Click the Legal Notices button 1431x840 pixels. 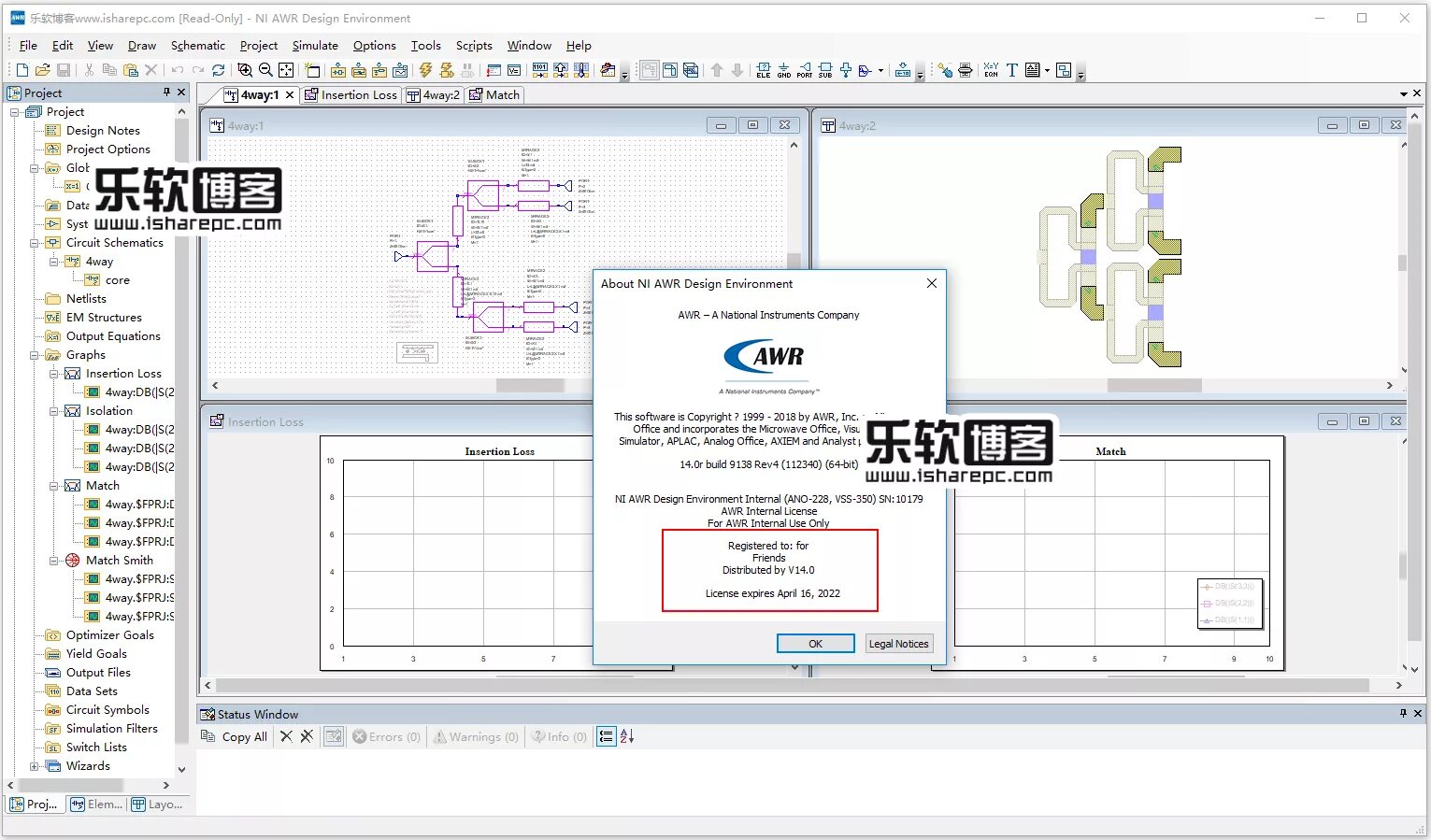[898, 643]
